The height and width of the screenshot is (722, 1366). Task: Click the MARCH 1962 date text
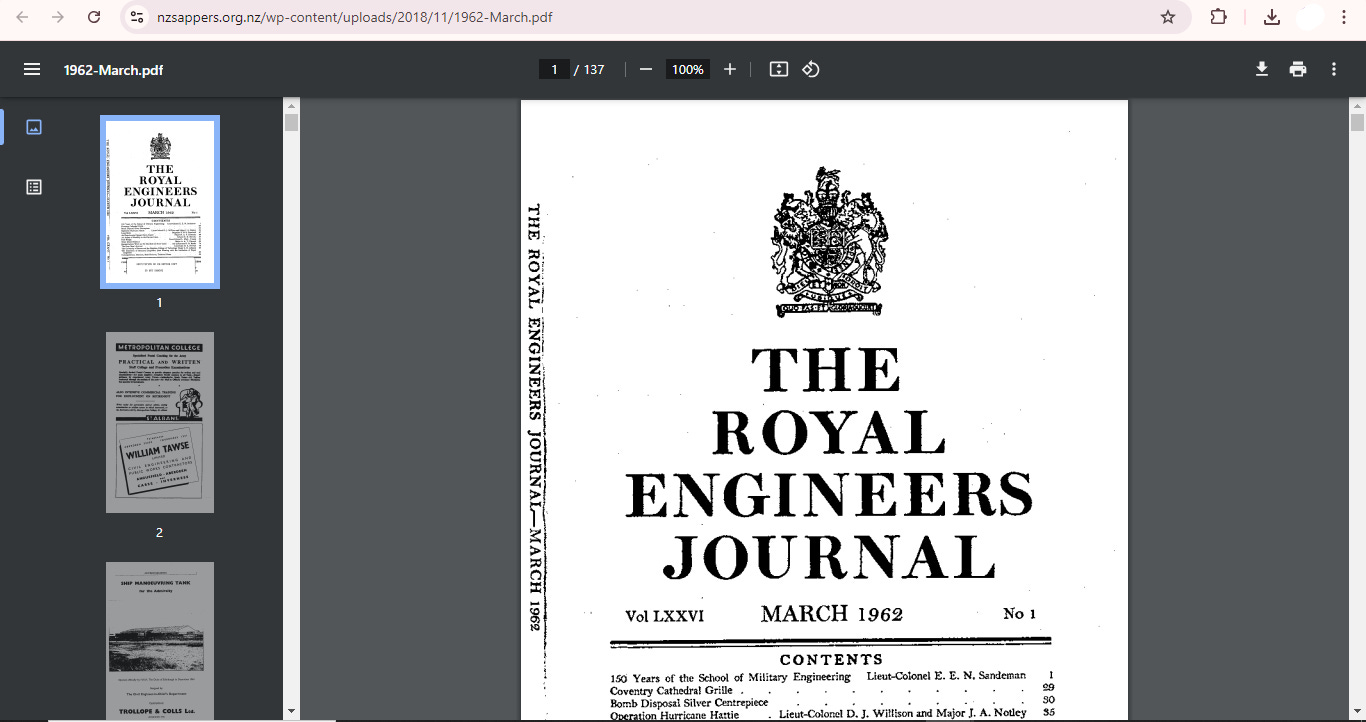(x=832, y=614)
